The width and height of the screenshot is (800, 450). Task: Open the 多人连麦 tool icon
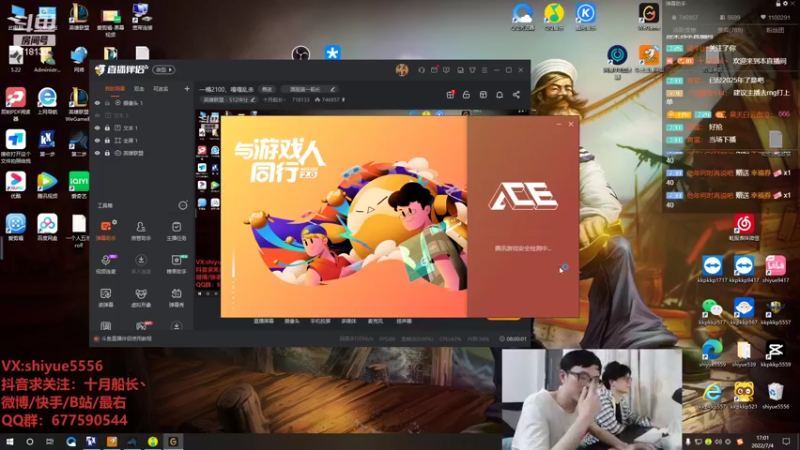pyautogui.click(x=141, y=264)
